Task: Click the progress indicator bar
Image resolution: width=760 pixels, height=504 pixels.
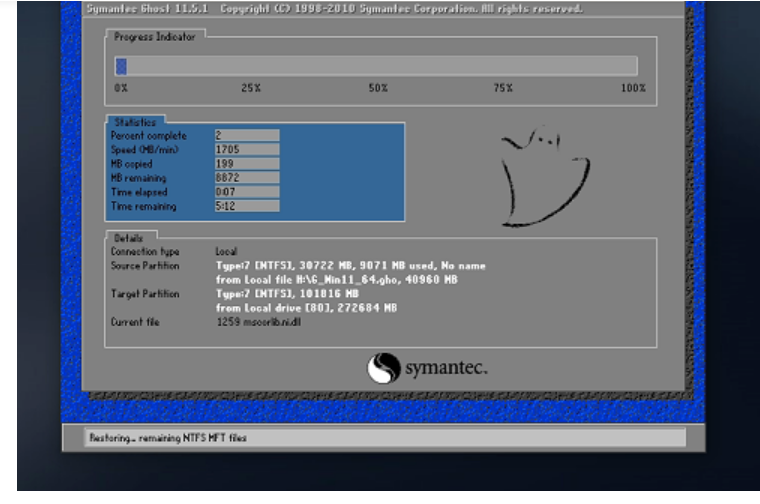Action: pyautogui.click(x=376, y=66)
